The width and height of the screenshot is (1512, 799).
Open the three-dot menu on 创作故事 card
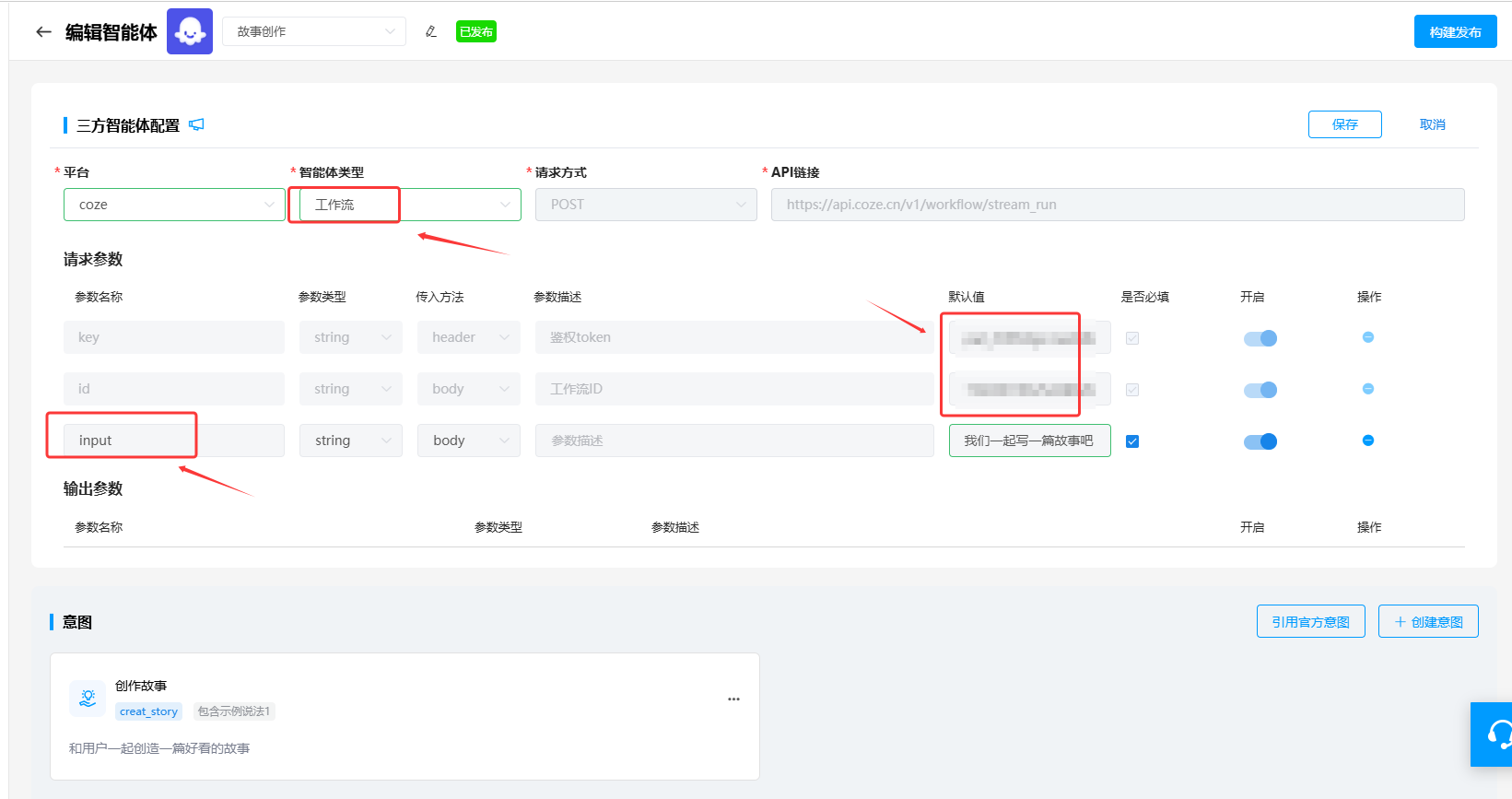click(733, 699)
